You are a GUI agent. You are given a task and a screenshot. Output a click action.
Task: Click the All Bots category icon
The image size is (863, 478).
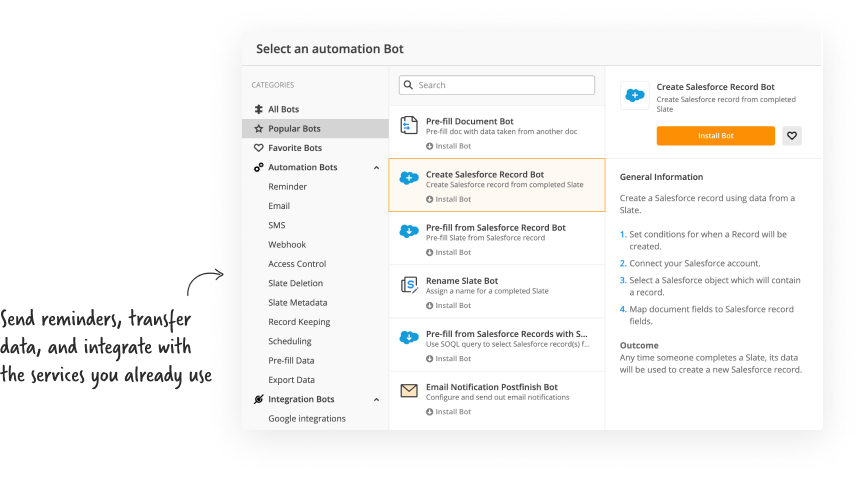(x=258, y=109)
